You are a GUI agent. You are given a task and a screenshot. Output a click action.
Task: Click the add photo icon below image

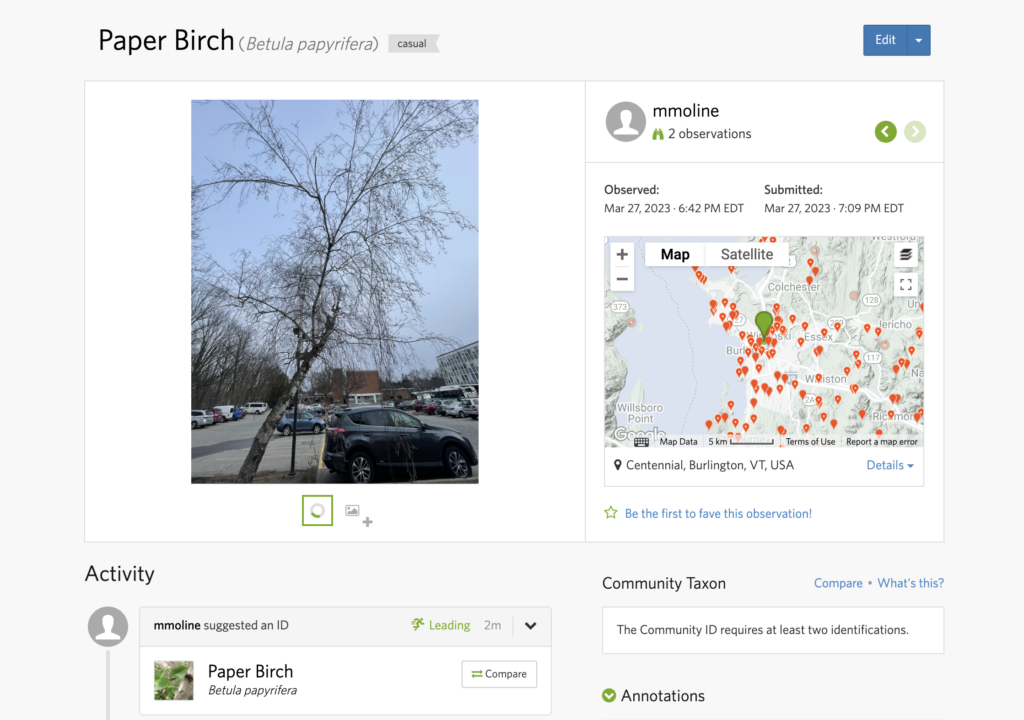pos(357,513)
